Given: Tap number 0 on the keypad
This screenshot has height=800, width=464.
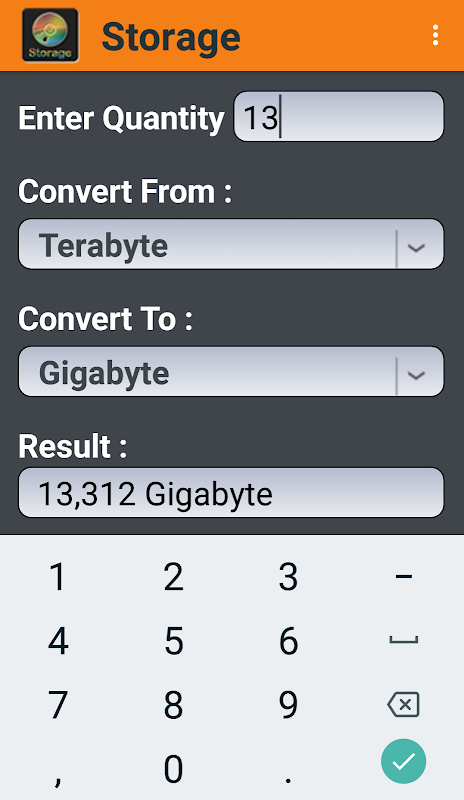Looking at the screenshot, I should click(174, 768).
